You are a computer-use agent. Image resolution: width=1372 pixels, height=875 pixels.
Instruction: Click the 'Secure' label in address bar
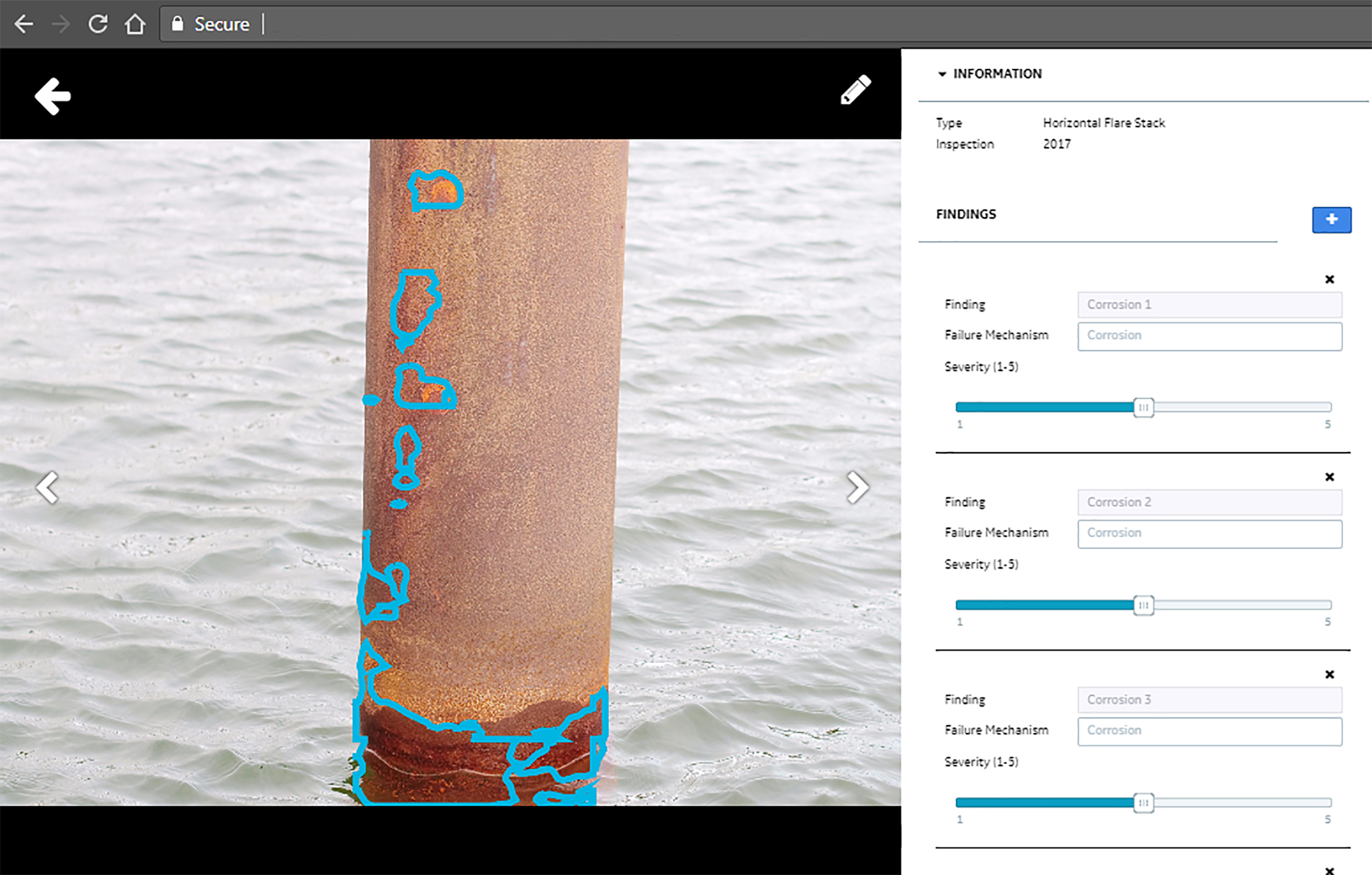coord(222,24)
